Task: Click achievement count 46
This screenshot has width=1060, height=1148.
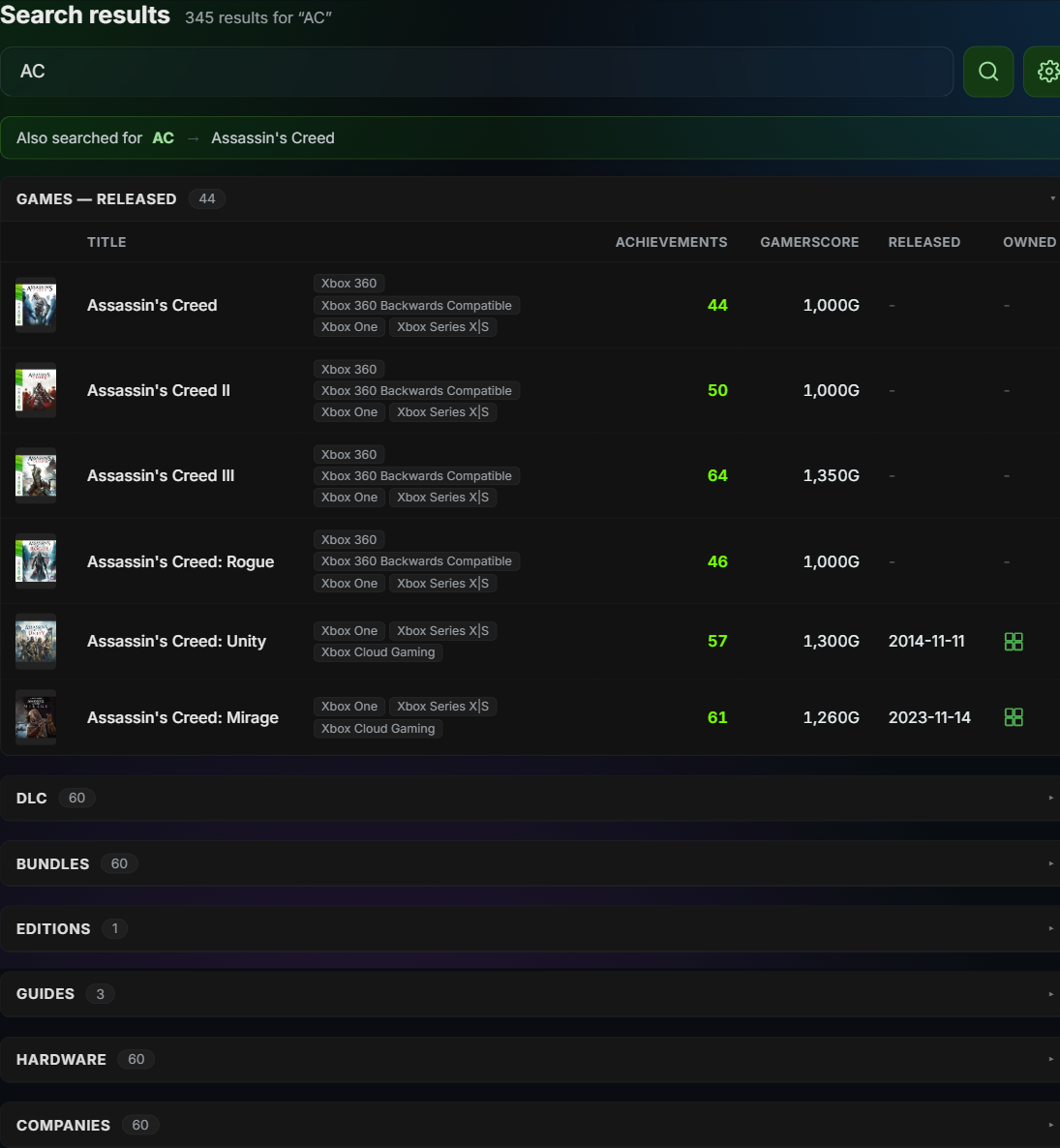Action: point(717,561)
